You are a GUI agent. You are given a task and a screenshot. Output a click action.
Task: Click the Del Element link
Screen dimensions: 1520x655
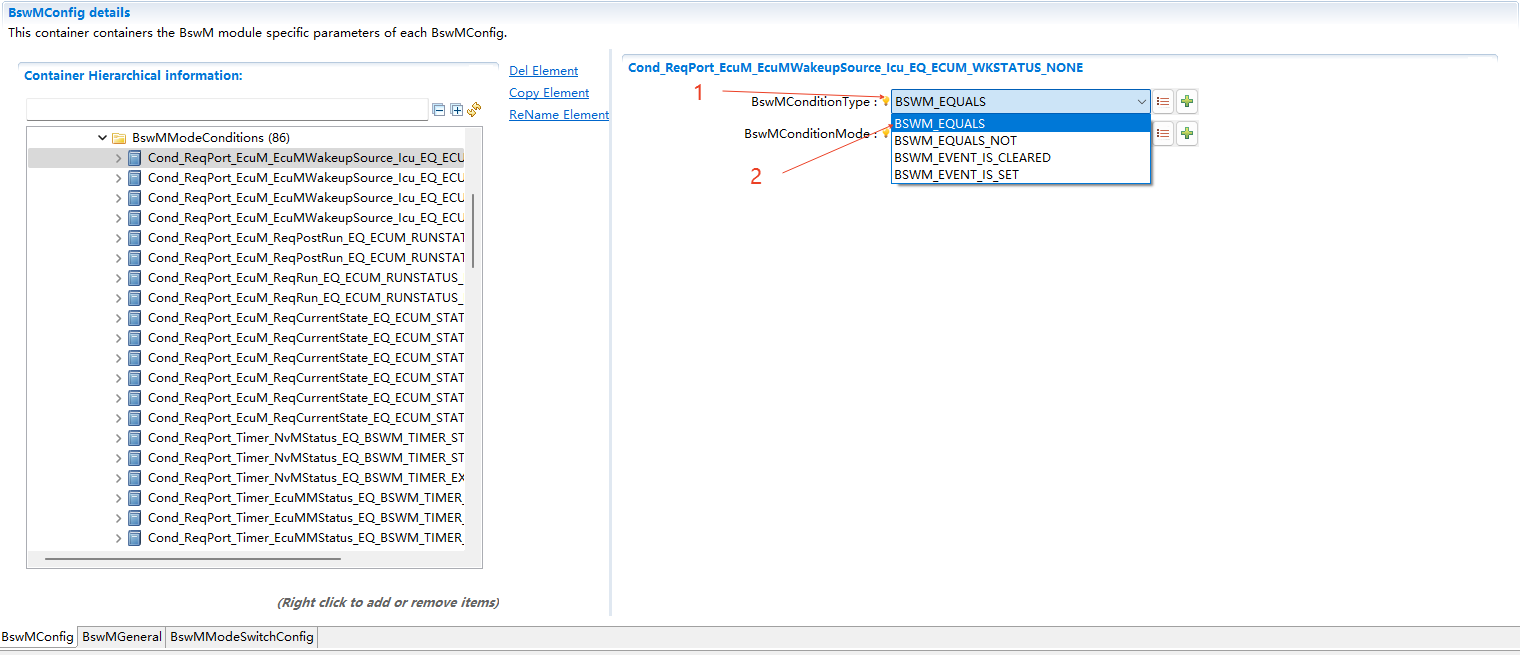click(x=543, y=71)
